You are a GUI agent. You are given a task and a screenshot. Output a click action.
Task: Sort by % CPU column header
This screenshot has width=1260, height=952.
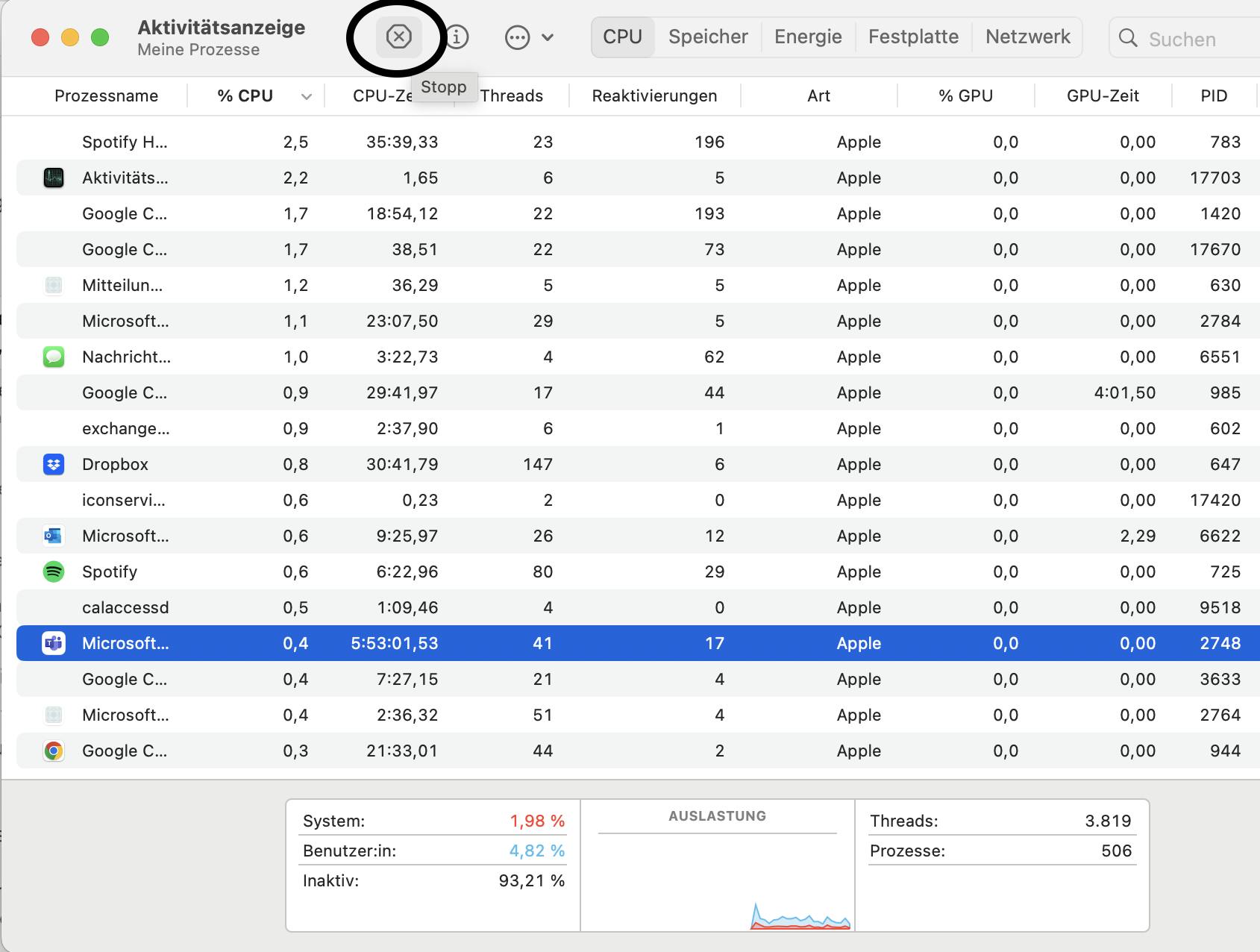(x=245, y=95)
